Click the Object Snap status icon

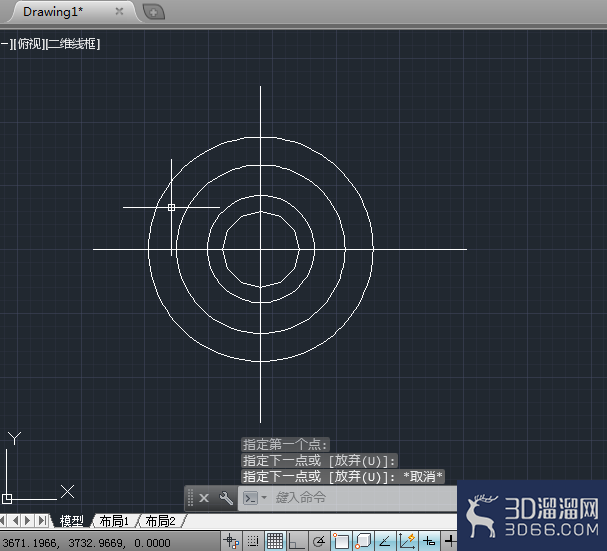pos(341,541)
